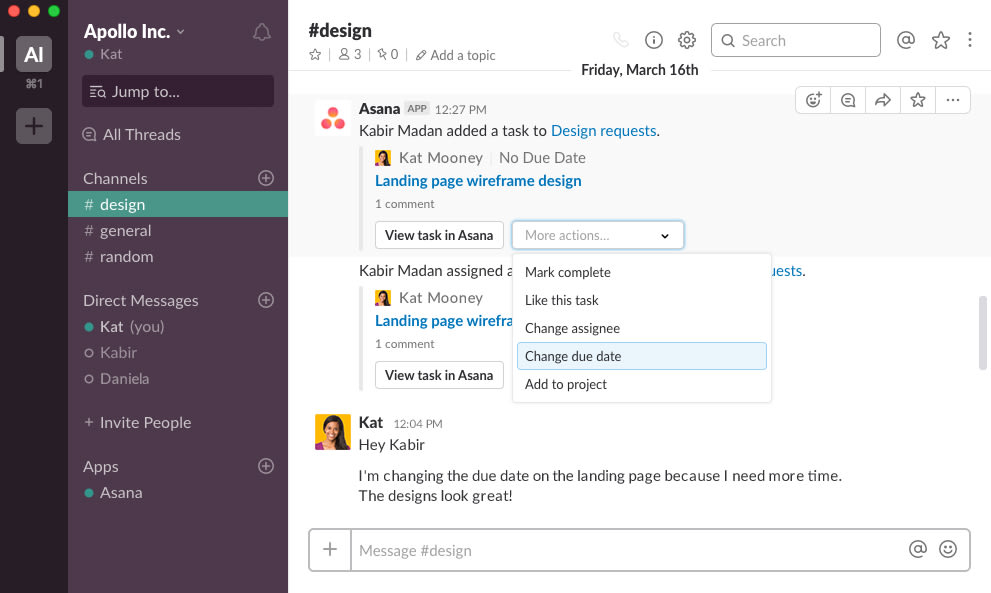
Task: Share the Asana message
Action: point(883,100)
